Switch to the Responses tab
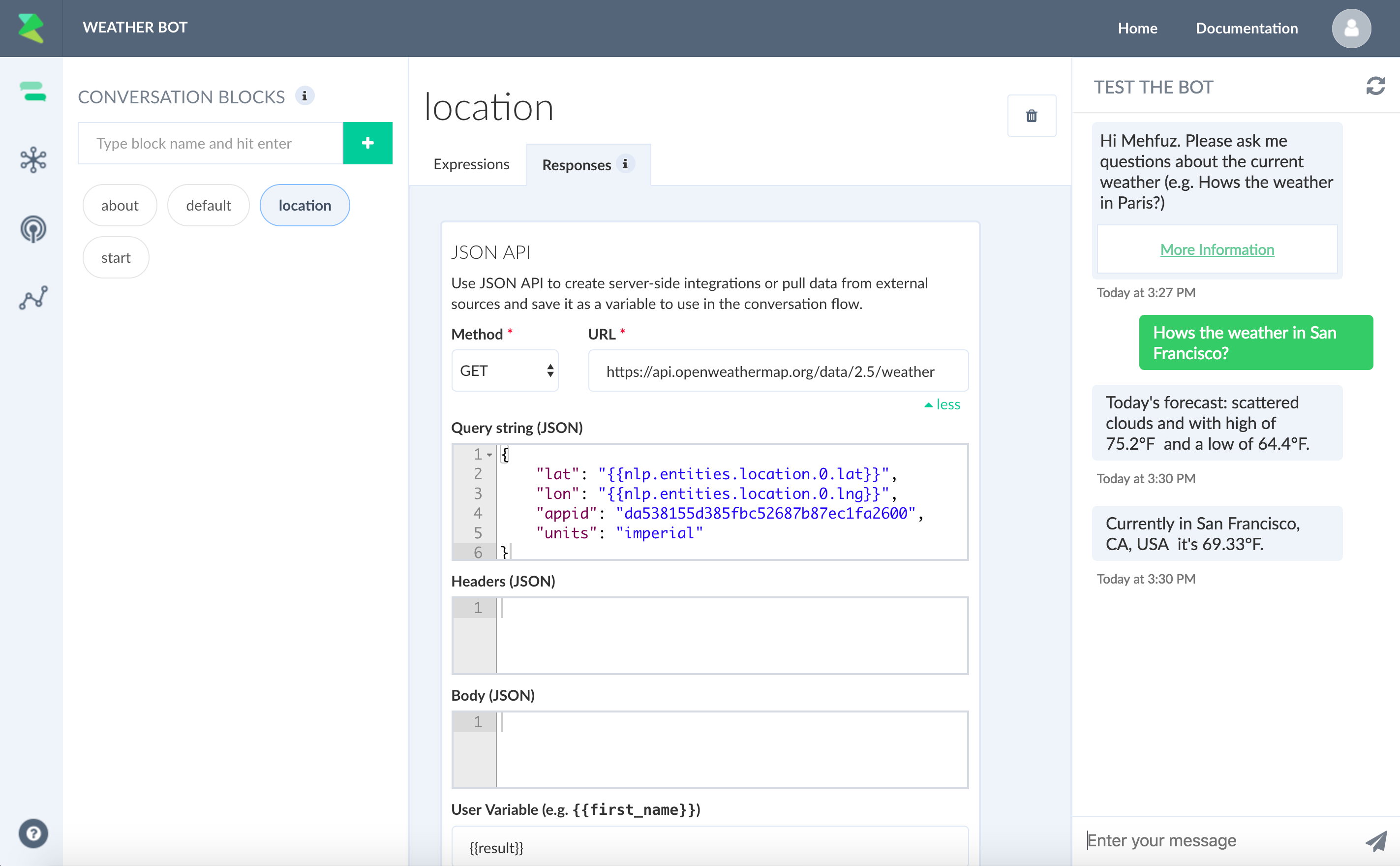The image size is (1400, 866). [588, 165]
